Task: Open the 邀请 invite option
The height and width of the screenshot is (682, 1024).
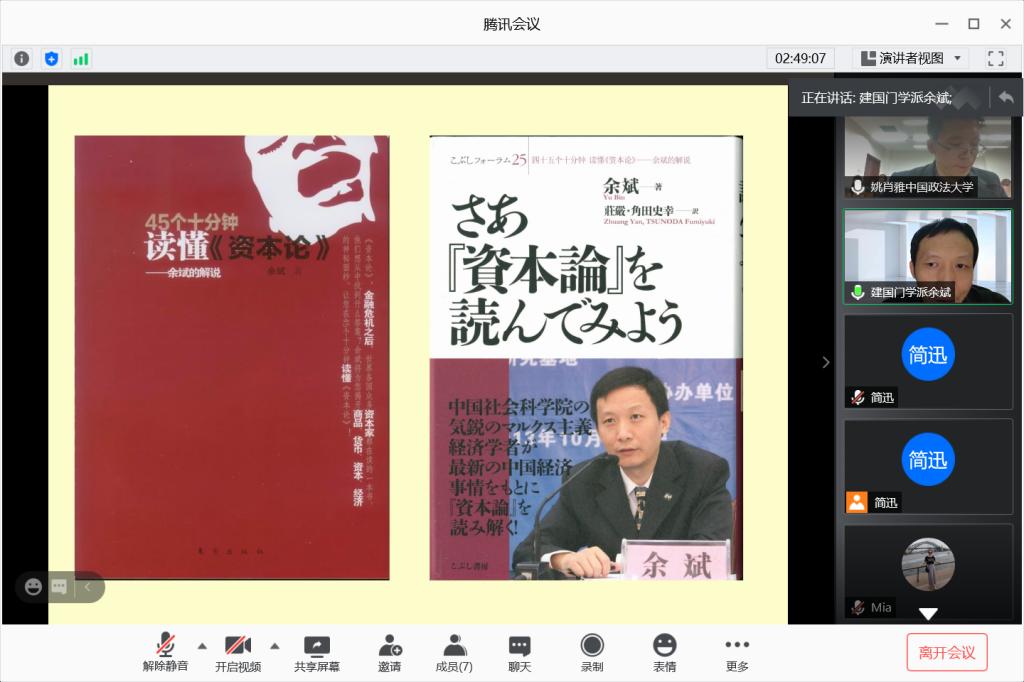Action: (389, 653)
